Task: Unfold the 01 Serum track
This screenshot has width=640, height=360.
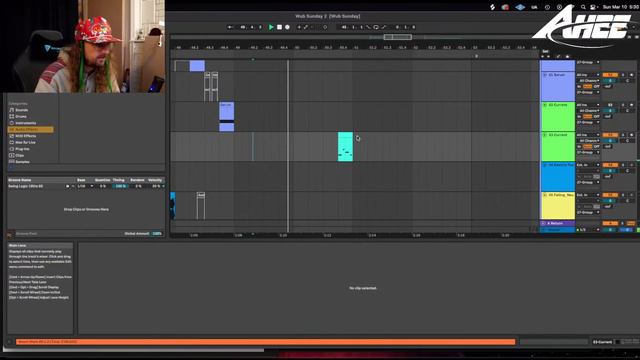Action: (x=545, y=75)
